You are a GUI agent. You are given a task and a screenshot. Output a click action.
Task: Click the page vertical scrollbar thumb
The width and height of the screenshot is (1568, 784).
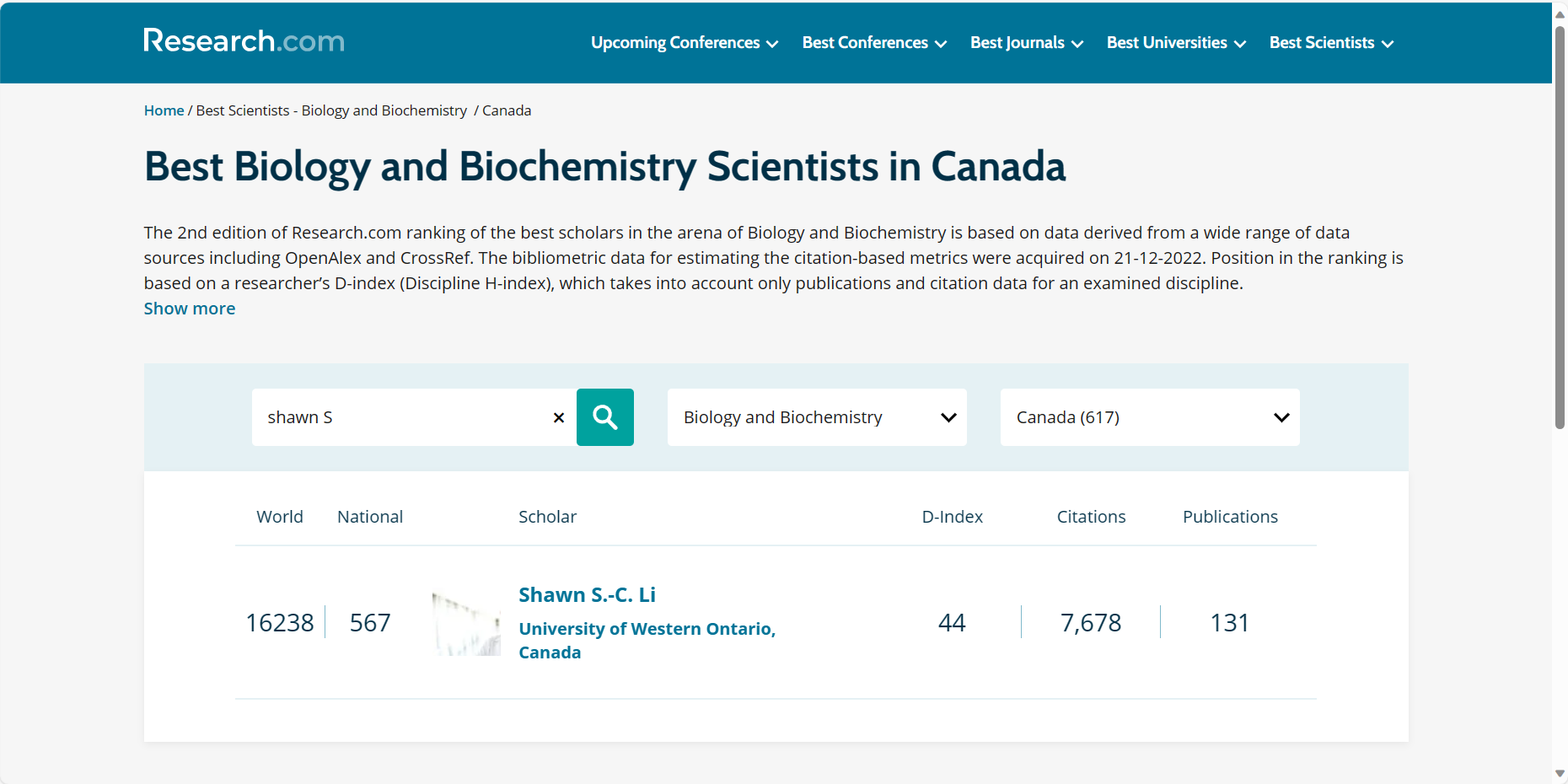click(x=1560, y=228)
